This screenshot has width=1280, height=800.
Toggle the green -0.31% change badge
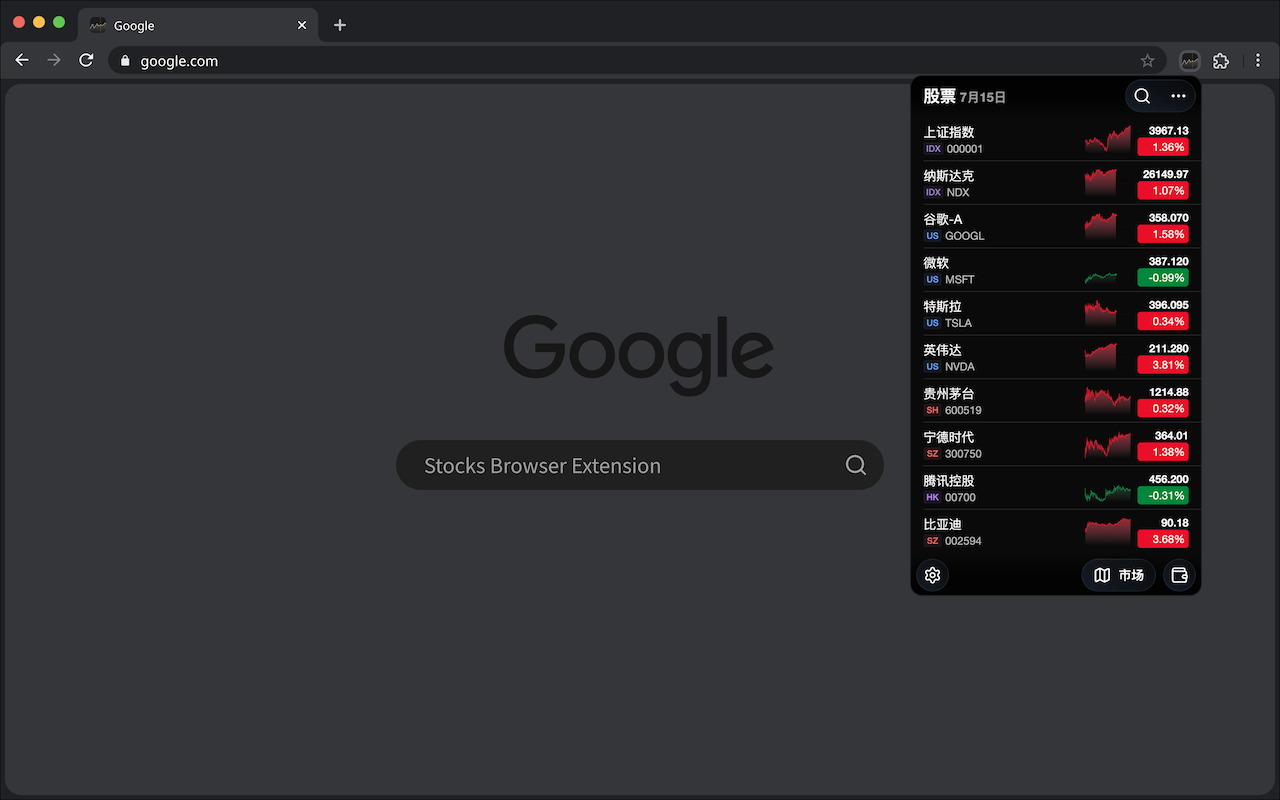pyautogui.click(x=1163, y=495)
